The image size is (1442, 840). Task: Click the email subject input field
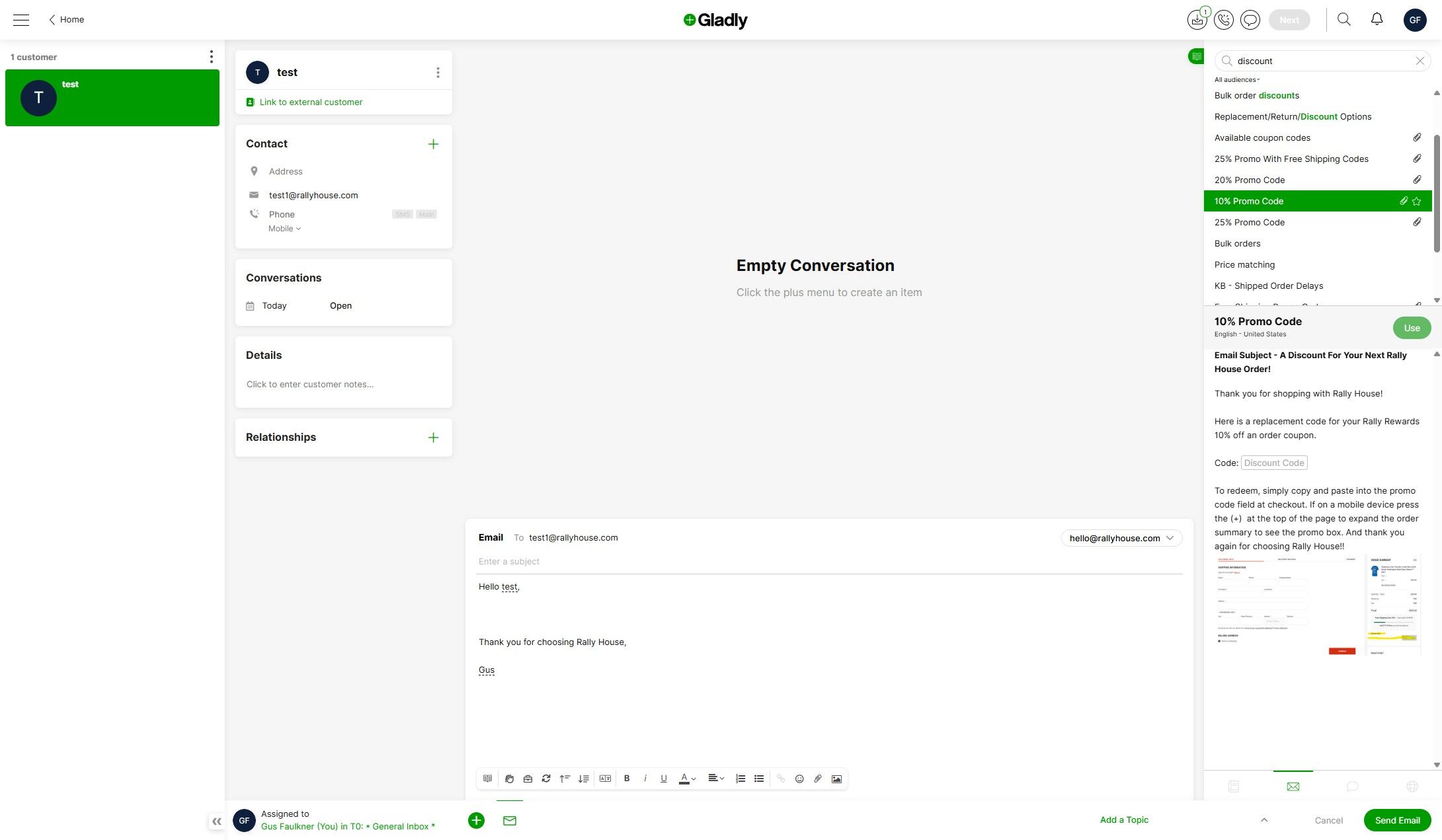tap(829, 561)
